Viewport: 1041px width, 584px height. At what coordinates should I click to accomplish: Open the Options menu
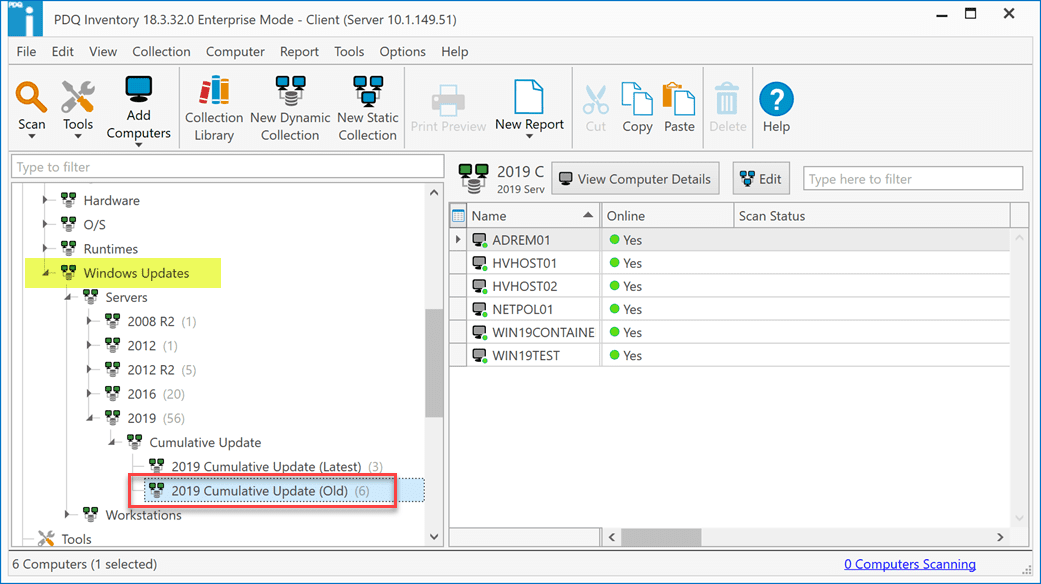(x=402, y=52)
